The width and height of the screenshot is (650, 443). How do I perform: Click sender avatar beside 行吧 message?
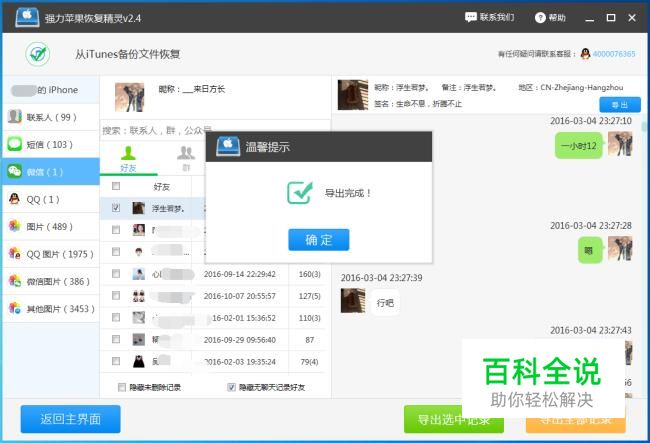click(353, 300)
